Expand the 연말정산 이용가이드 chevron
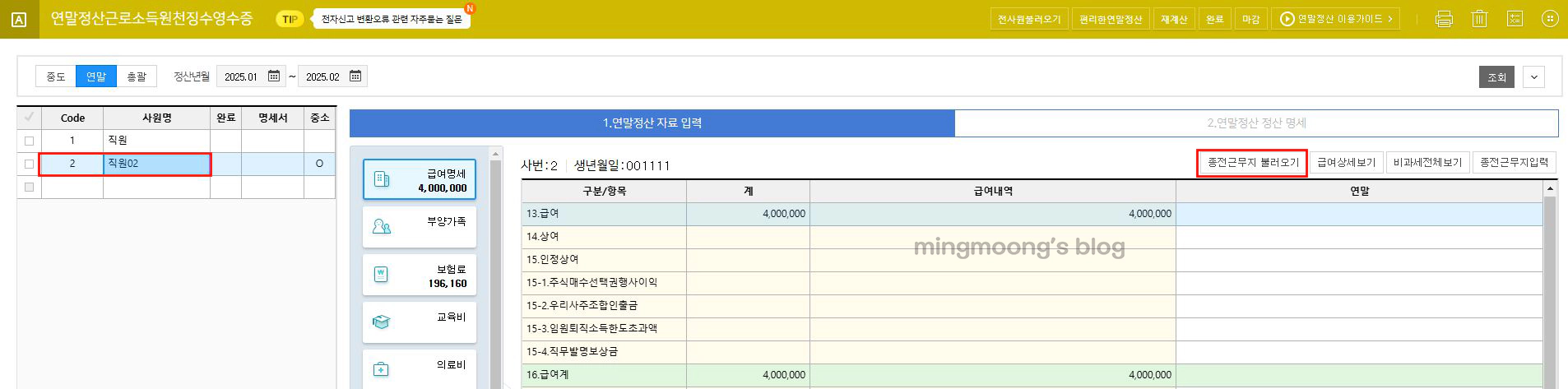 [1390, 19]
